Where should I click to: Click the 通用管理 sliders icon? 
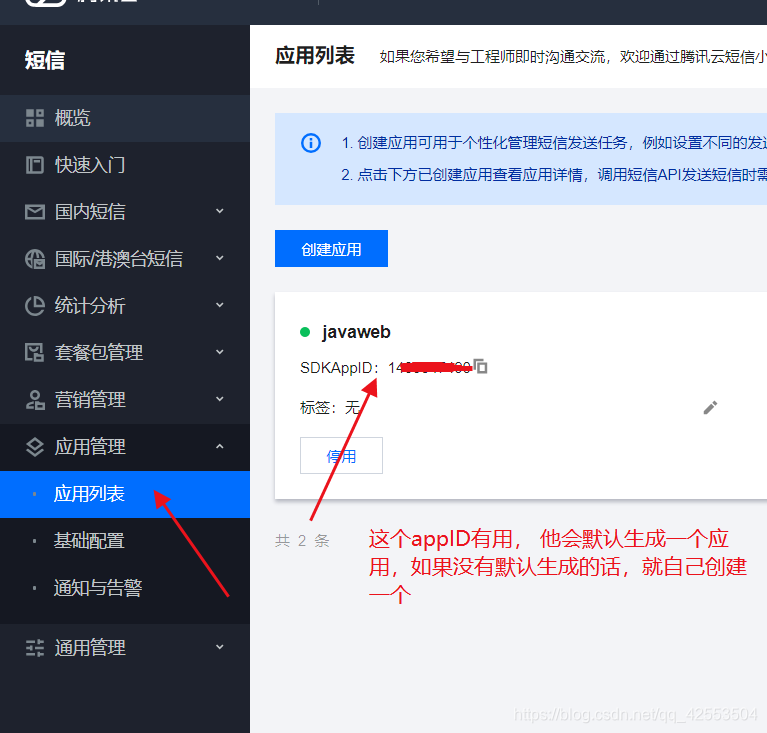click(35, 648)
